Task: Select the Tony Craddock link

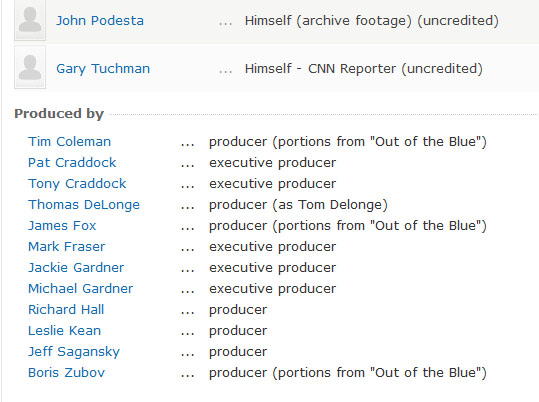Action: (x=77, y=184)
